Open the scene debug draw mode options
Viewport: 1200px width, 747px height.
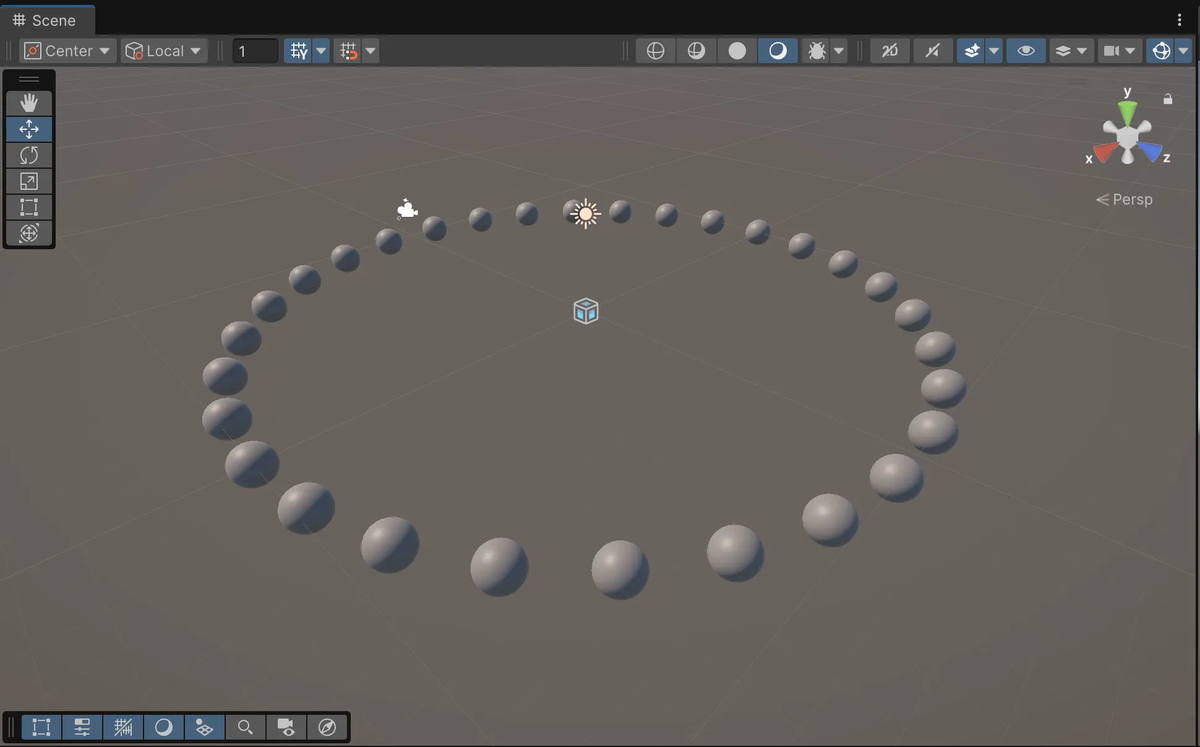(836, 50)
